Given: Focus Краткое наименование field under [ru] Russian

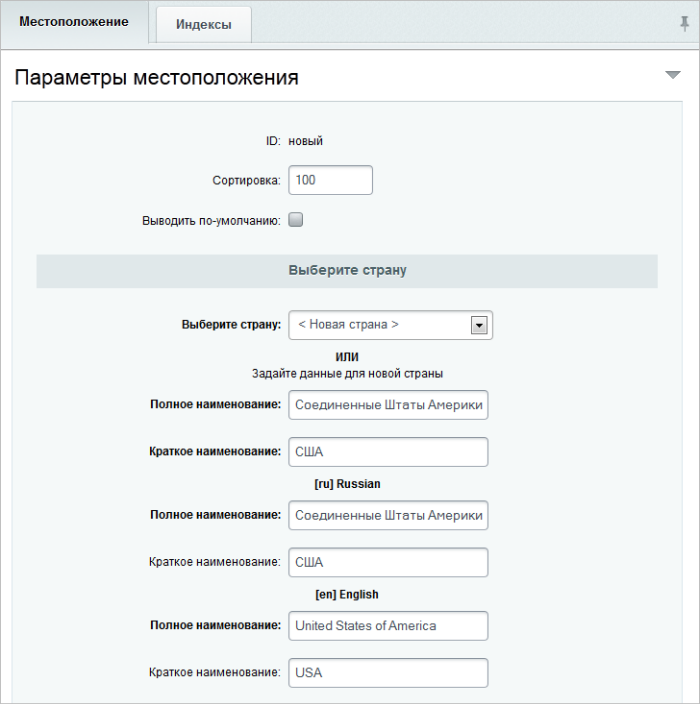Looking at the screenshot, I should (388, 563).
